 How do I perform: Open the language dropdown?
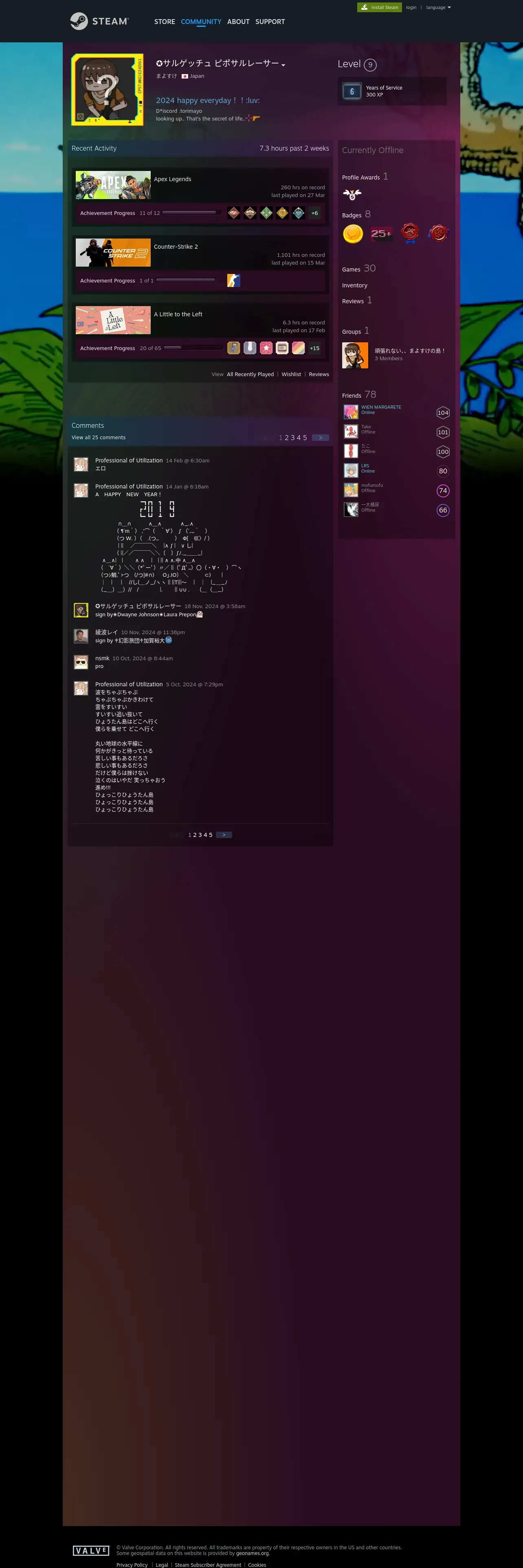(x=438, y=7)
